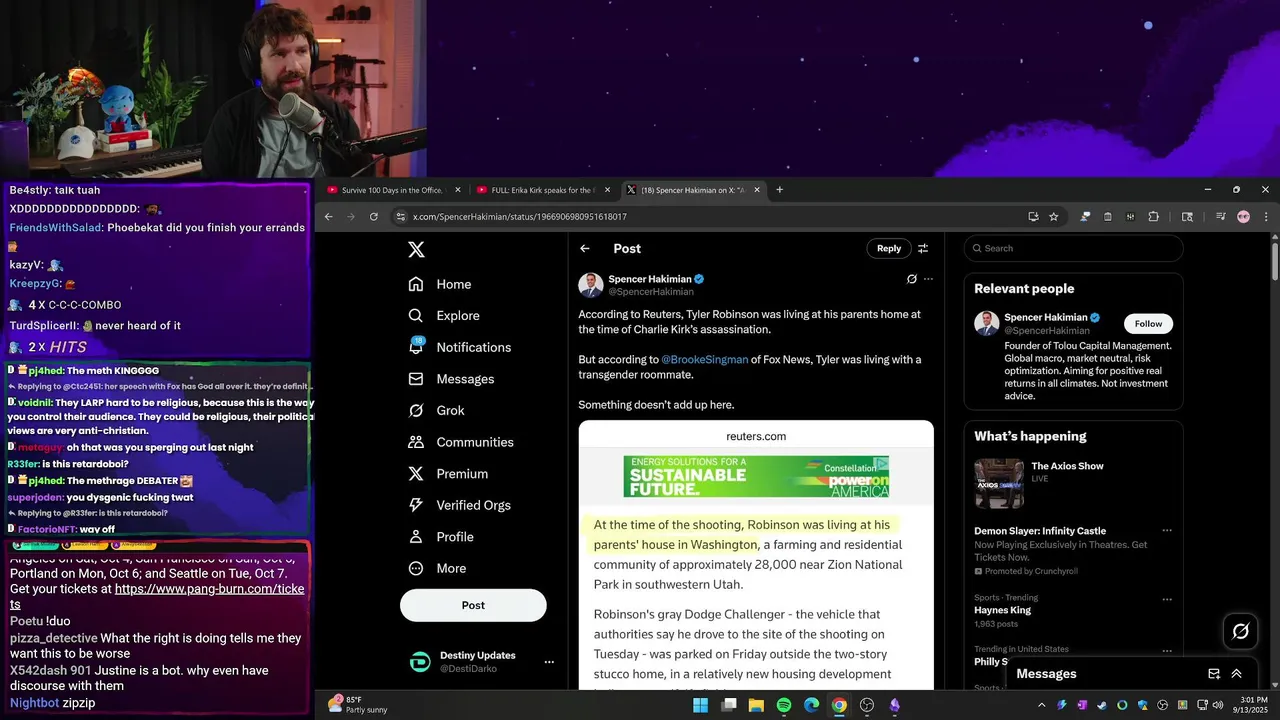Click the reuters.com embedded screenshot image

(756, 555)
